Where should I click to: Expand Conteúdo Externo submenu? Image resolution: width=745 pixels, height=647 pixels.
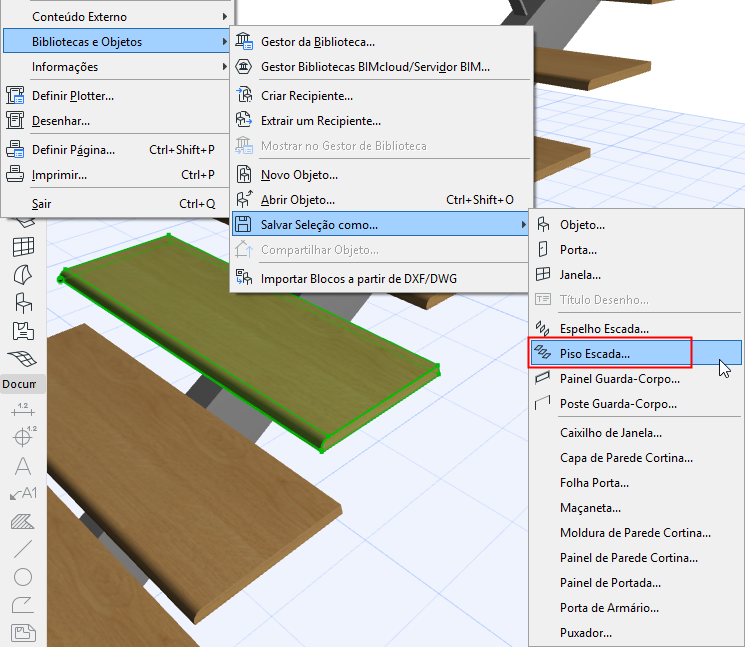(x=116, y=17)
